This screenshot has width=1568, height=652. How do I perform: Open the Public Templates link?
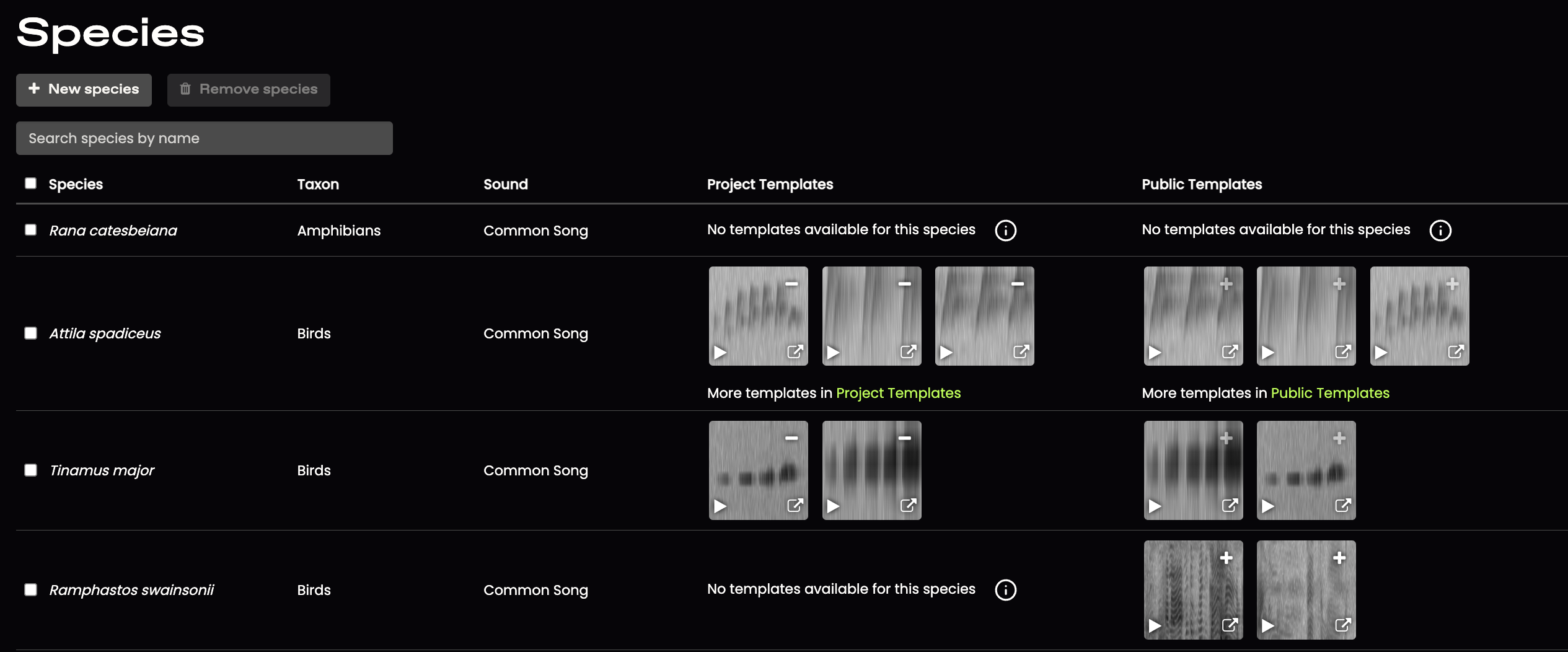point(1330,393)
